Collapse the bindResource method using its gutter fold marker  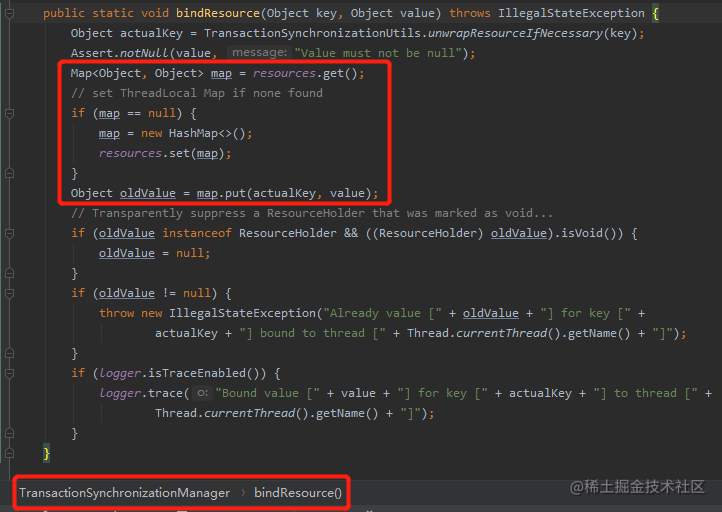9,13
